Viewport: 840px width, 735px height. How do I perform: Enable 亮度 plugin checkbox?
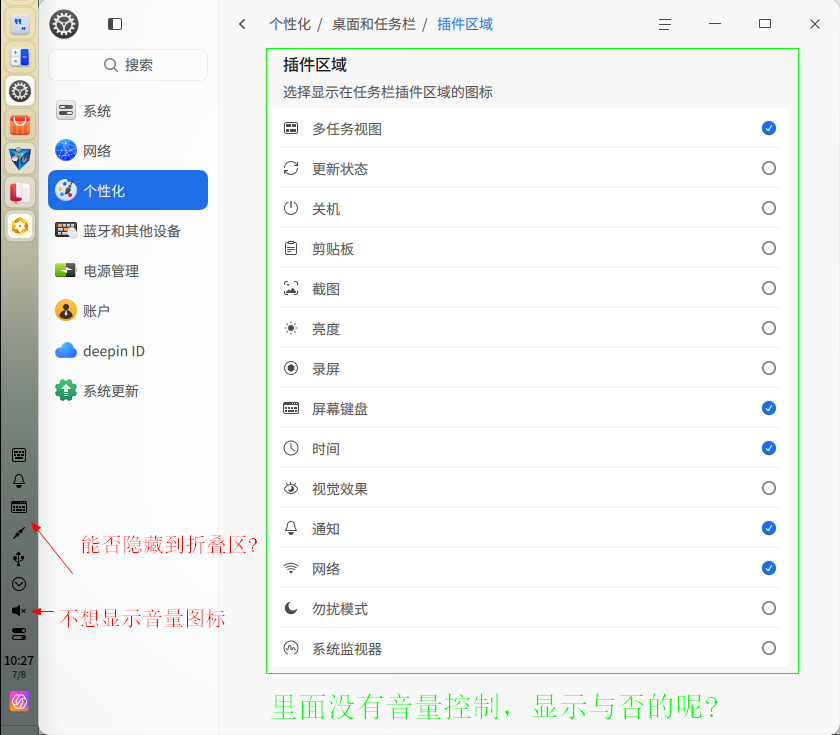[769, 328]
